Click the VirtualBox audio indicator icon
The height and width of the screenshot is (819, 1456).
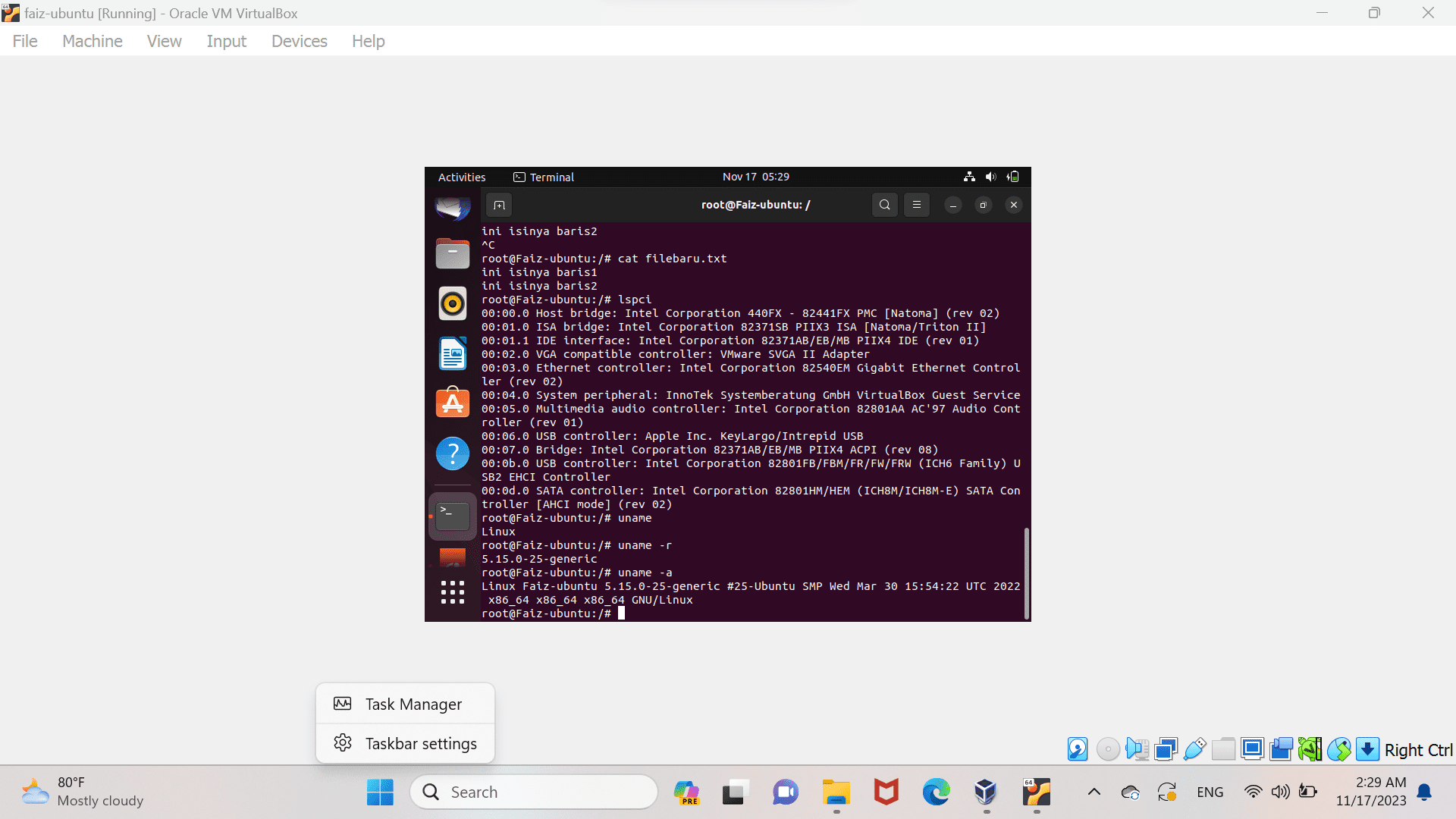pyautogui.click(x=1137, y=749)
